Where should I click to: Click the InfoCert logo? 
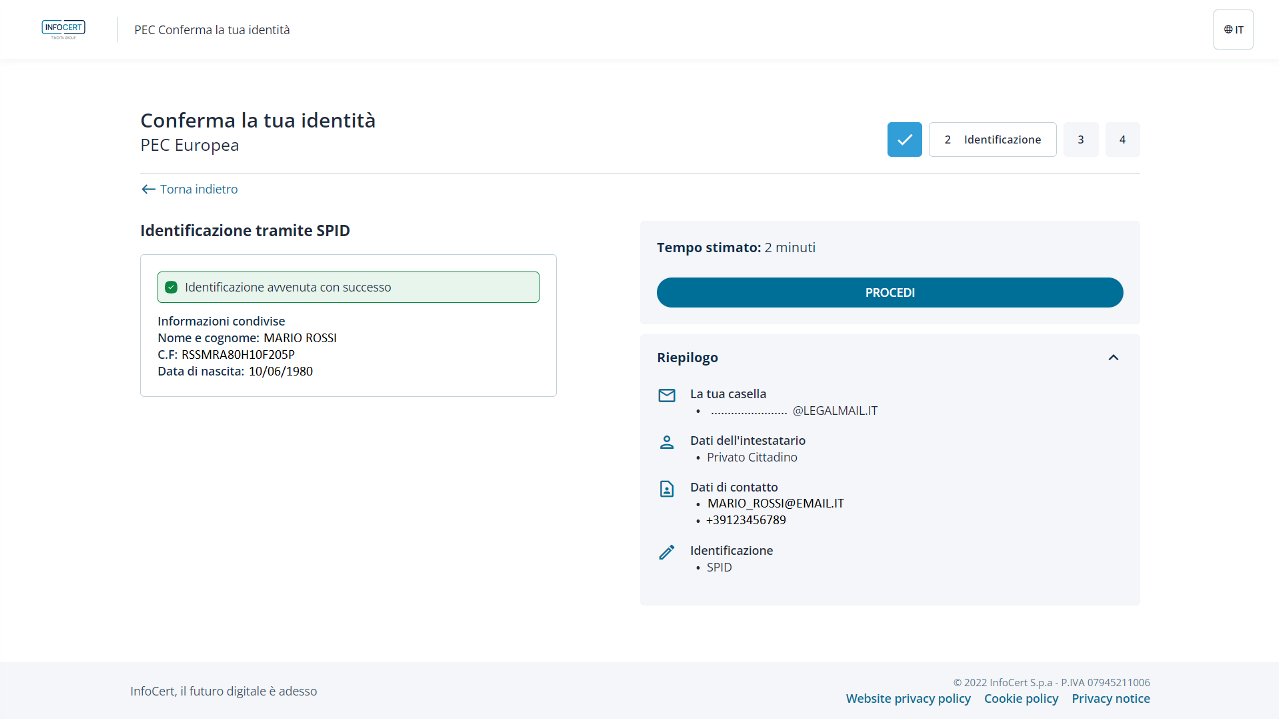click(63, 29)
